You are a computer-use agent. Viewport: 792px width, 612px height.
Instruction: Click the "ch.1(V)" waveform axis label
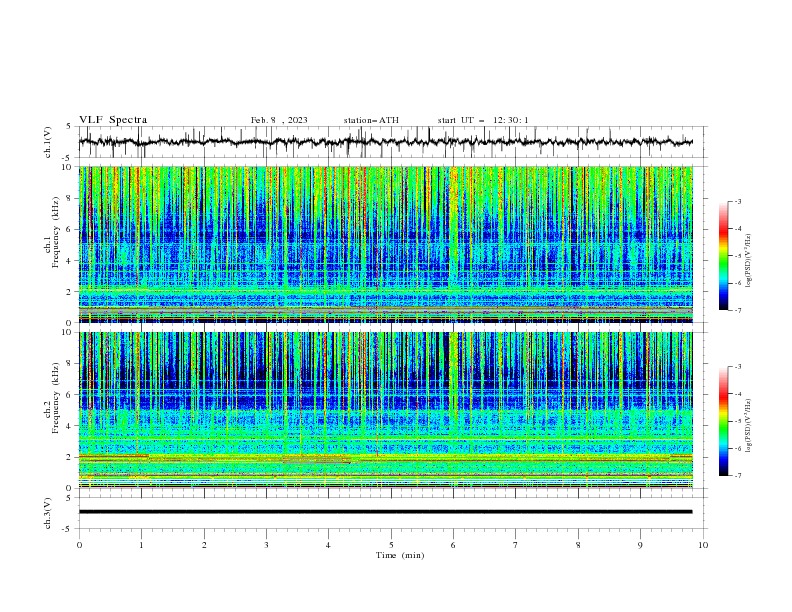pos(48,142)
